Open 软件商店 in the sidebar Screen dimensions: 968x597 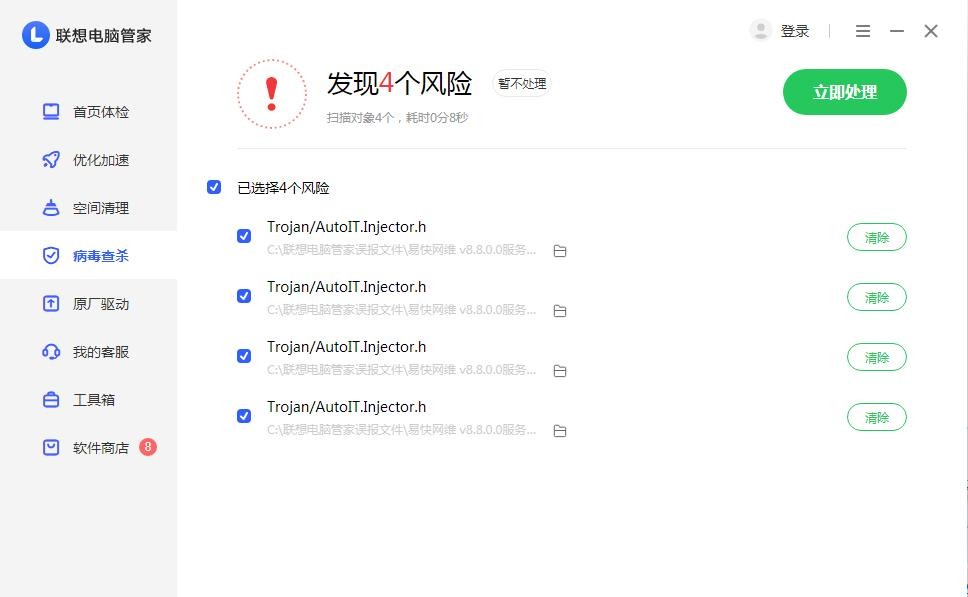[x=88, y=447]
